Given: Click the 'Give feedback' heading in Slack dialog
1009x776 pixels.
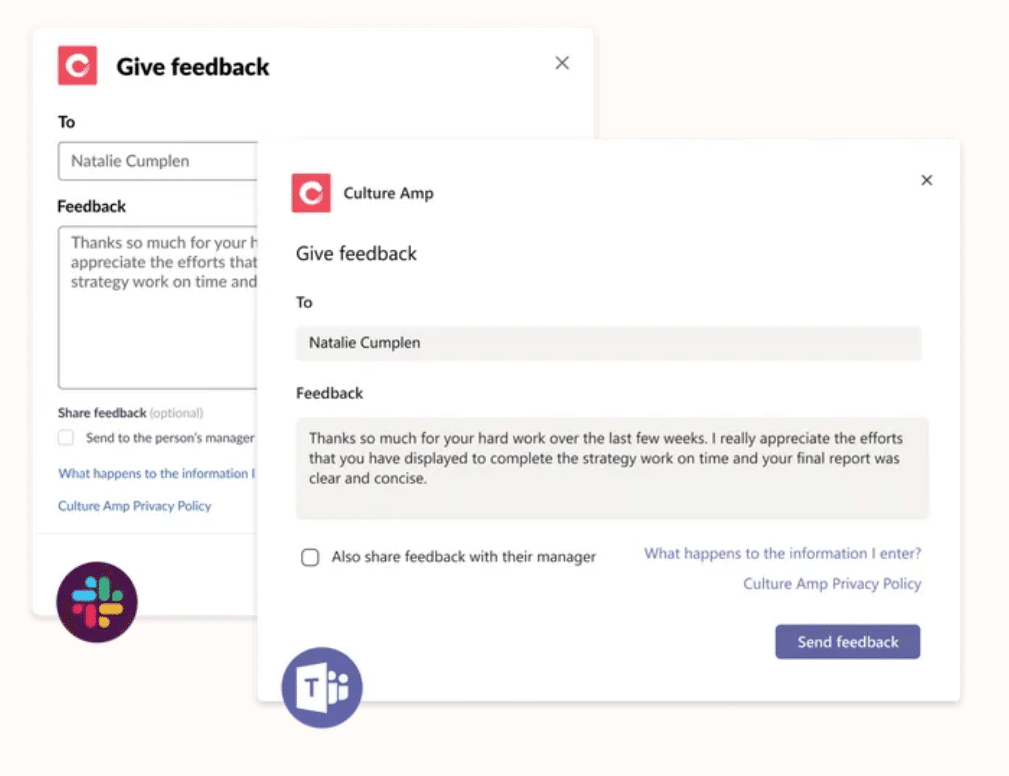Looking at the screenshot, I should (192, 66).
